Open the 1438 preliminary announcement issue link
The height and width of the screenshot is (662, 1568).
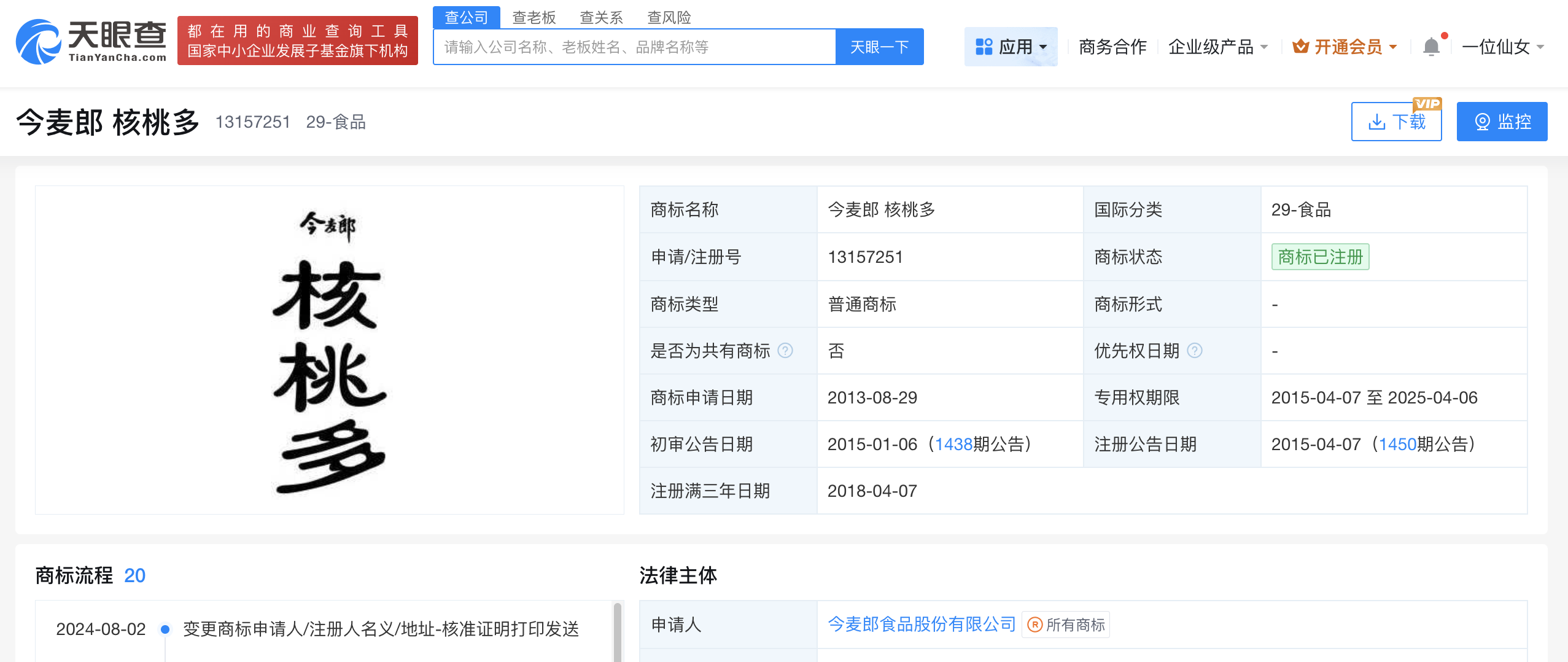click(954, 444)
